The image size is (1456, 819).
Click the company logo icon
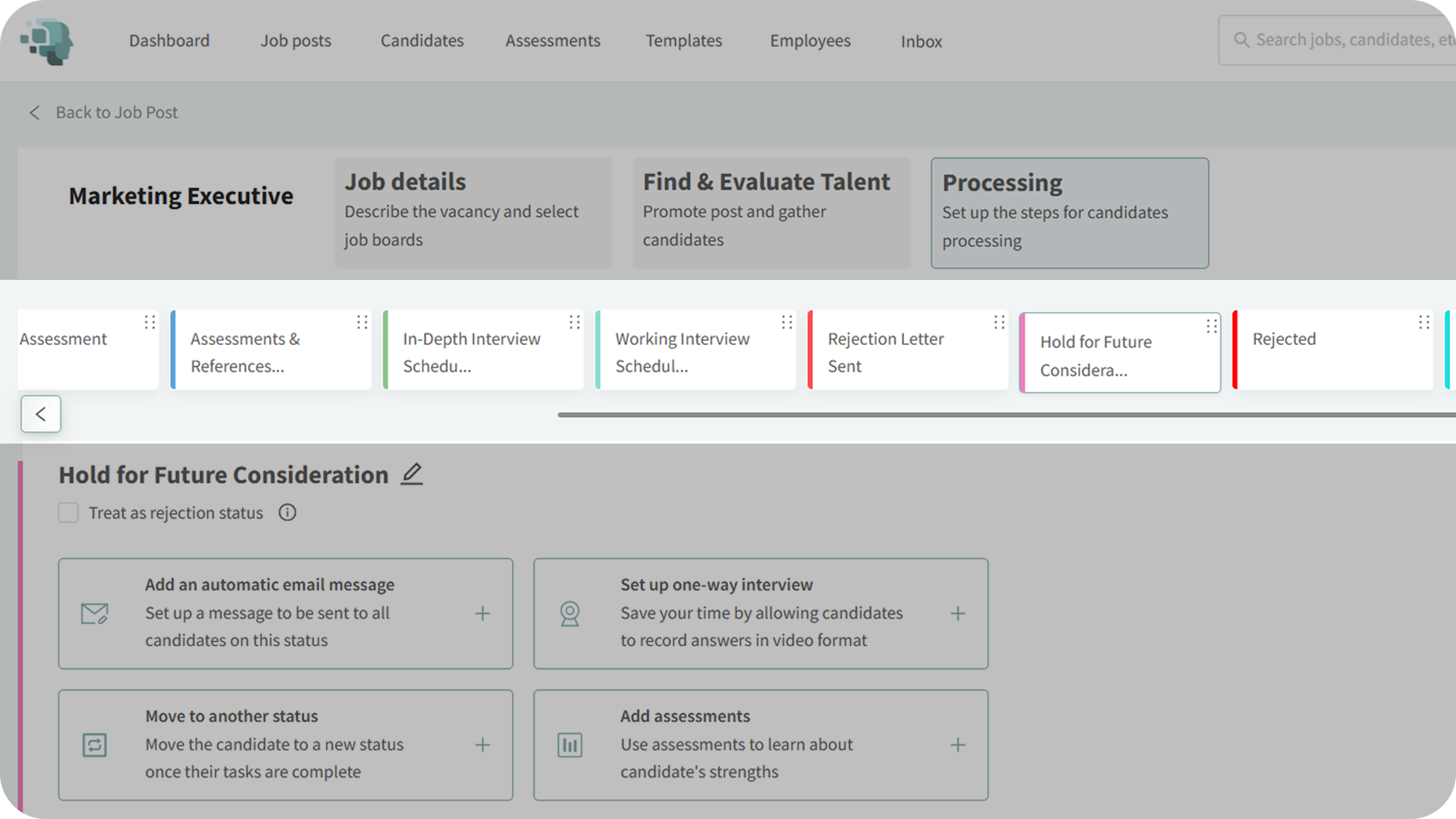47,41
